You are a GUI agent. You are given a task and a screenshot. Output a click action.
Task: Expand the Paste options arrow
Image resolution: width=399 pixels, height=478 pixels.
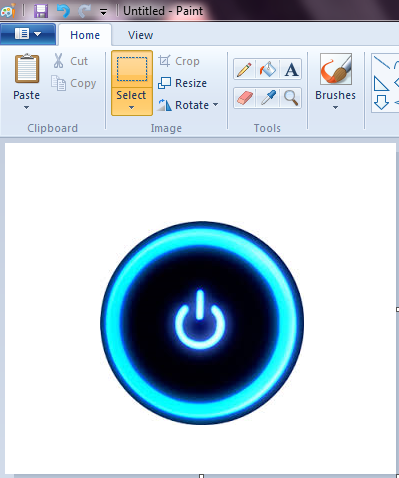(26, 108)
